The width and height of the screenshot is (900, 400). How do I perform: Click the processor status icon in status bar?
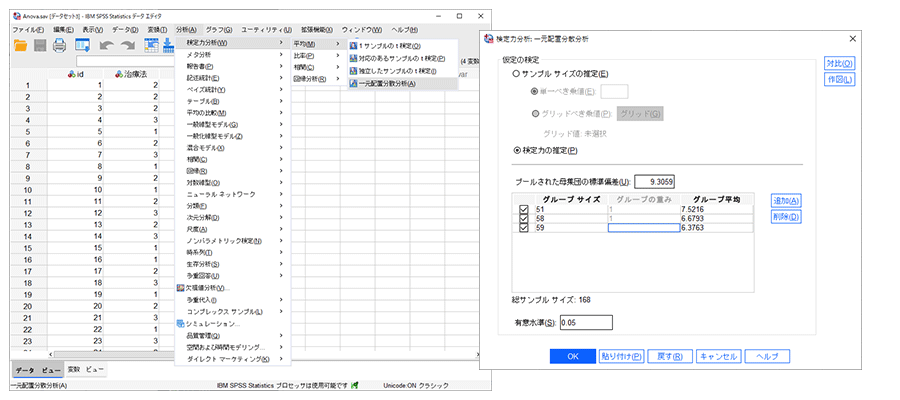355,386
